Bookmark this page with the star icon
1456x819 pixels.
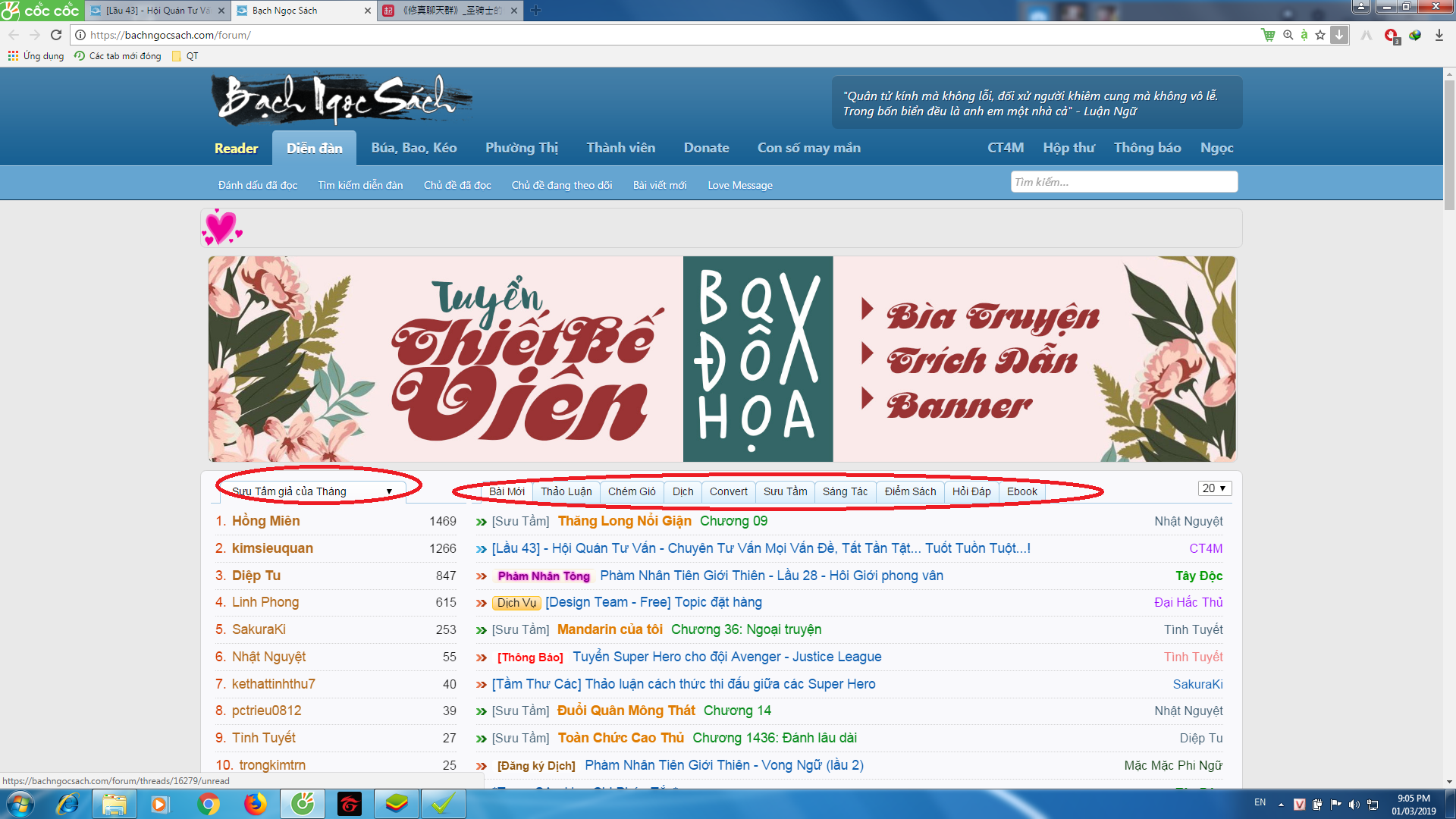point(1320,35)
